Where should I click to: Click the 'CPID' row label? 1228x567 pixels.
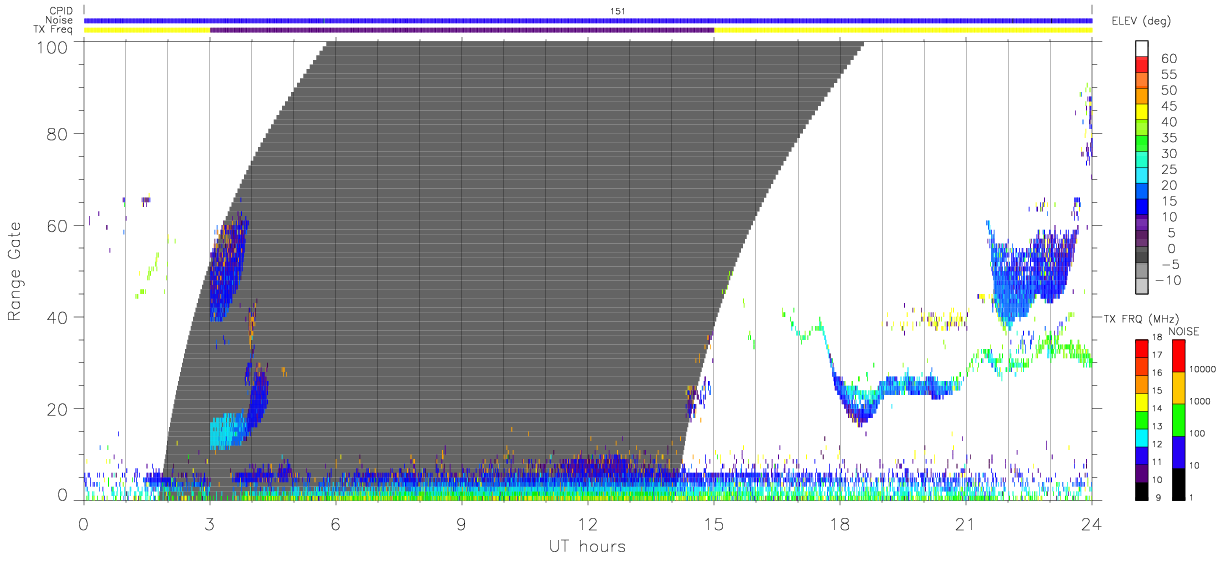(62, 10)
